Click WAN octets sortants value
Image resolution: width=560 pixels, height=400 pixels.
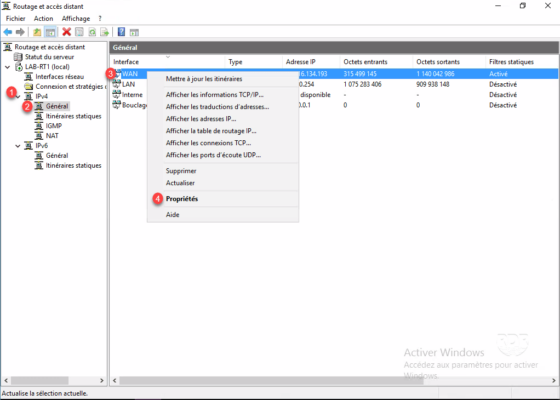point(435,74)
